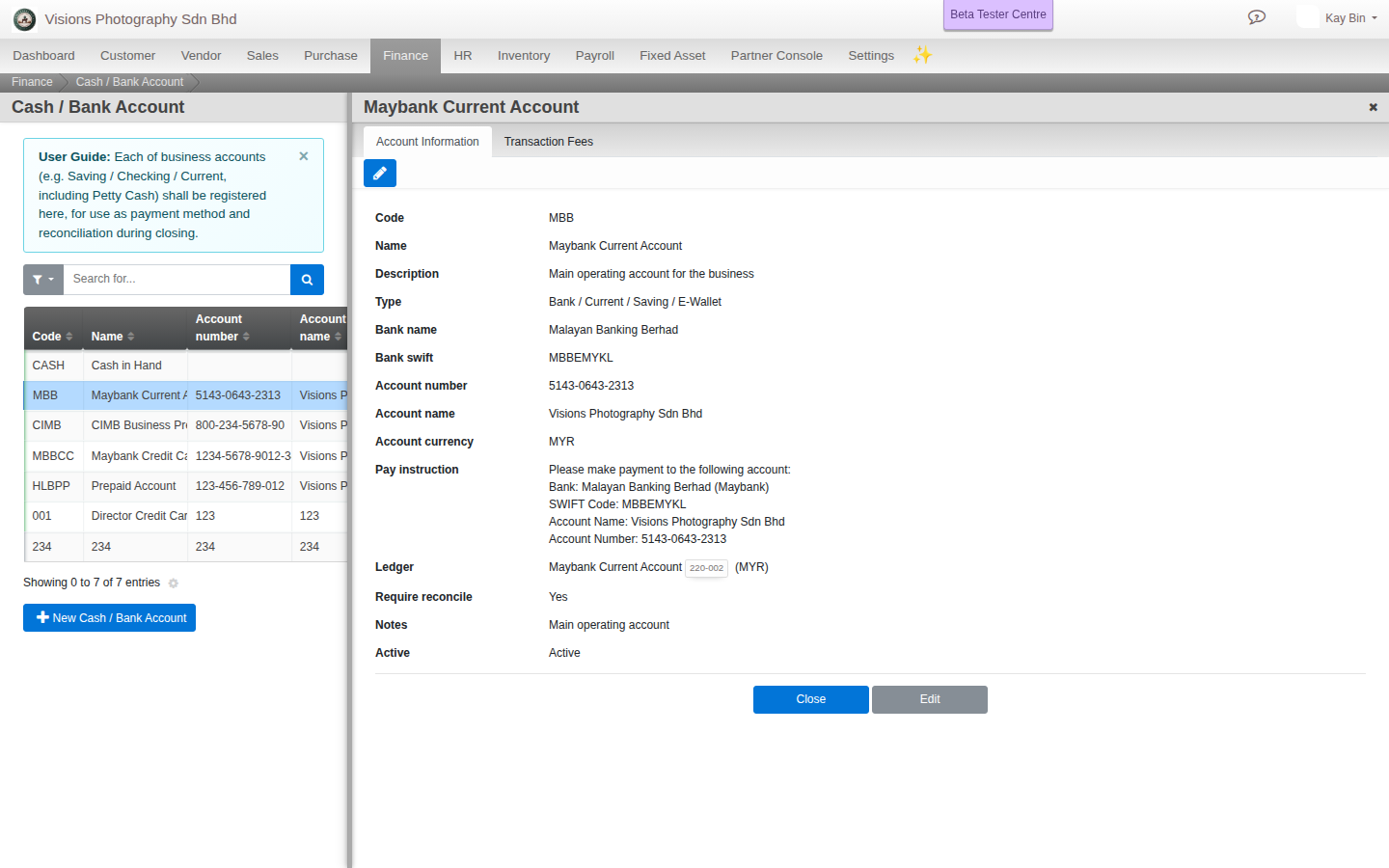Switch to Account Information tab

tap(427, 142)
